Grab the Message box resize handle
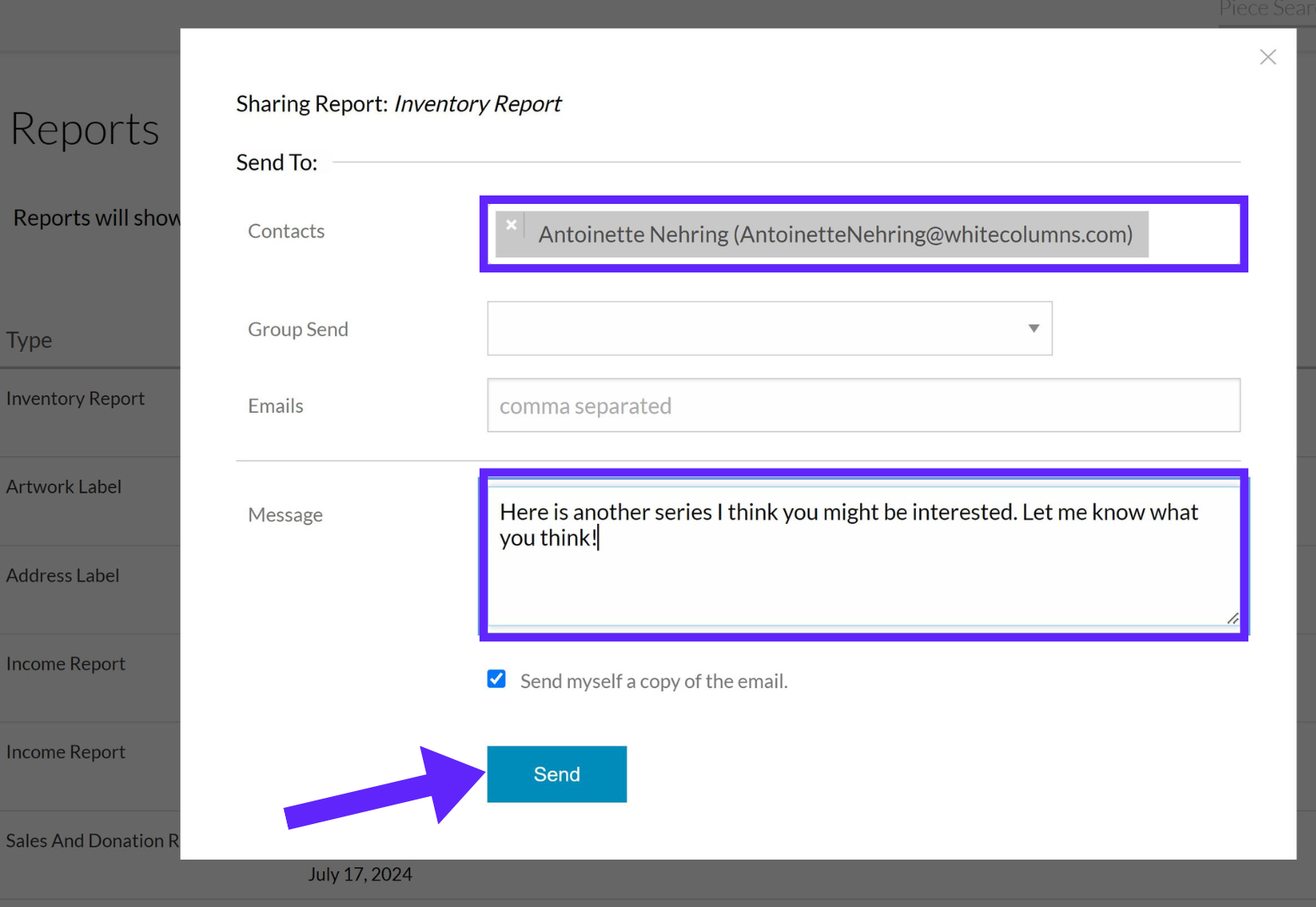1316x907 pixels. point(1232,618)
